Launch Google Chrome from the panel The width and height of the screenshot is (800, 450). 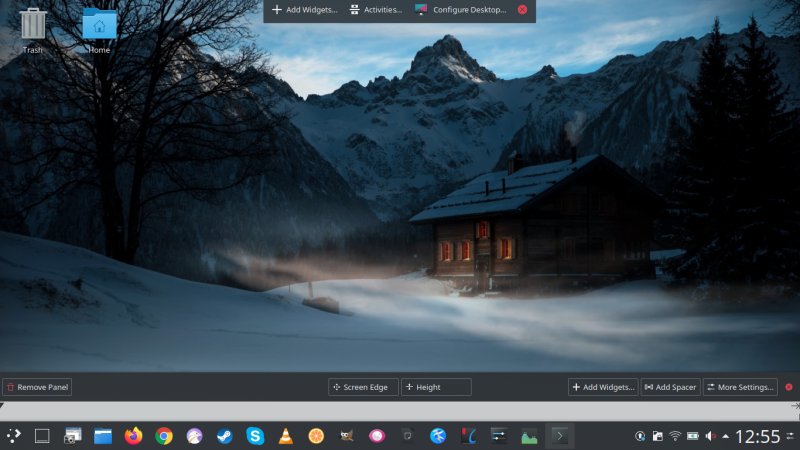(x=164, y=436)
